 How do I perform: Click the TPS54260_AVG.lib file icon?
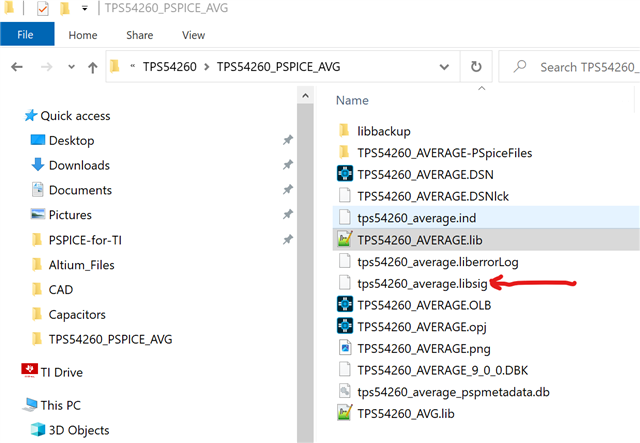[345, 413]
